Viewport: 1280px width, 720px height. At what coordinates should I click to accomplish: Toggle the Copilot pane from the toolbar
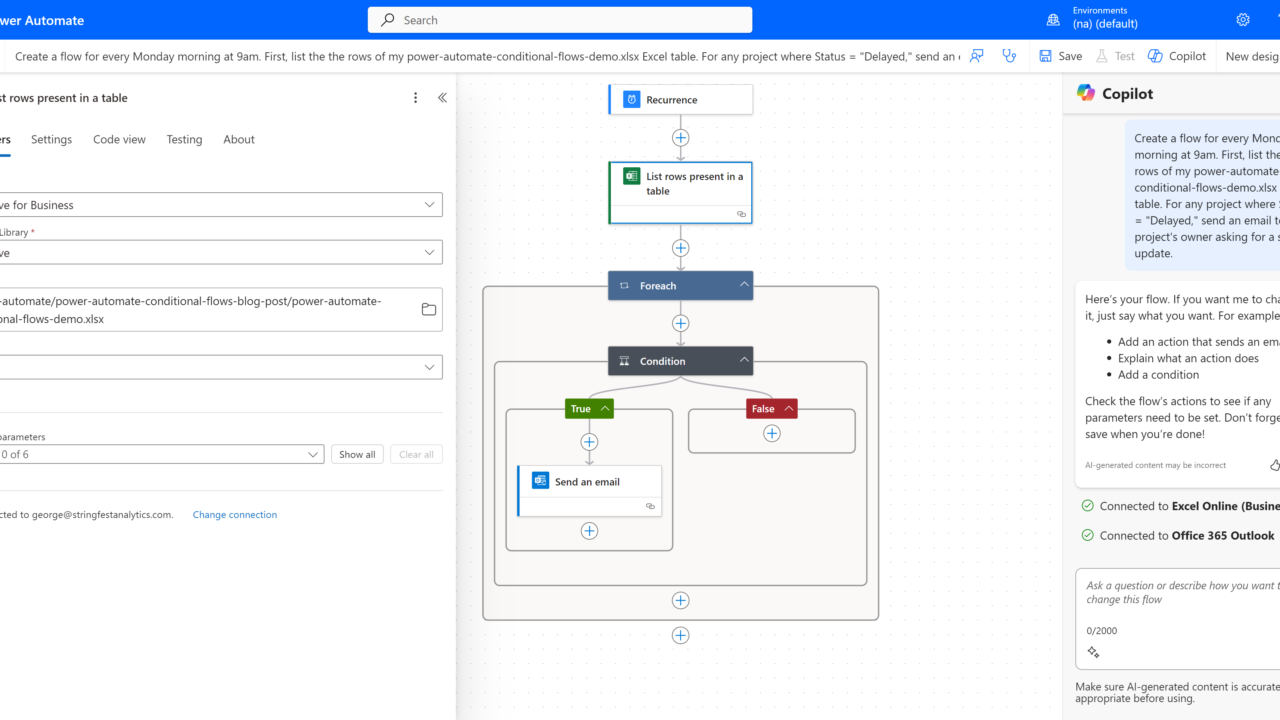click(1177, 56)
